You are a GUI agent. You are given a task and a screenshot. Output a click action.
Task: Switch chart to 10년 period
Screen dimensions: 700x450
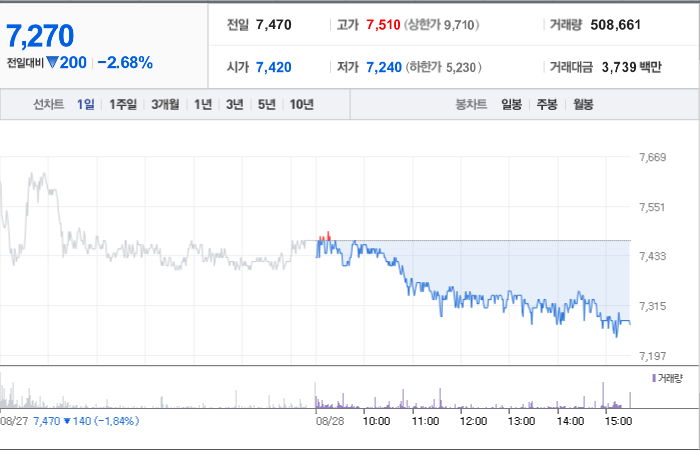(302, 104)
